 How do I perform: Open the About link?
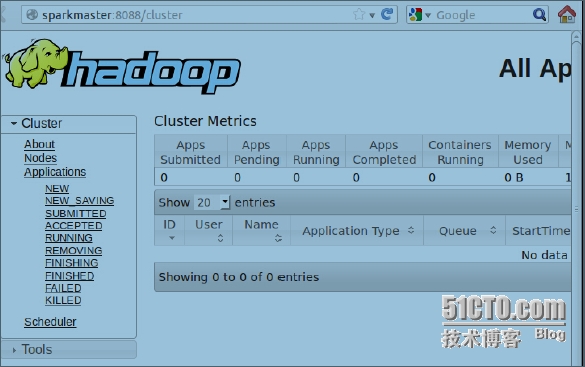coord(40,144)
